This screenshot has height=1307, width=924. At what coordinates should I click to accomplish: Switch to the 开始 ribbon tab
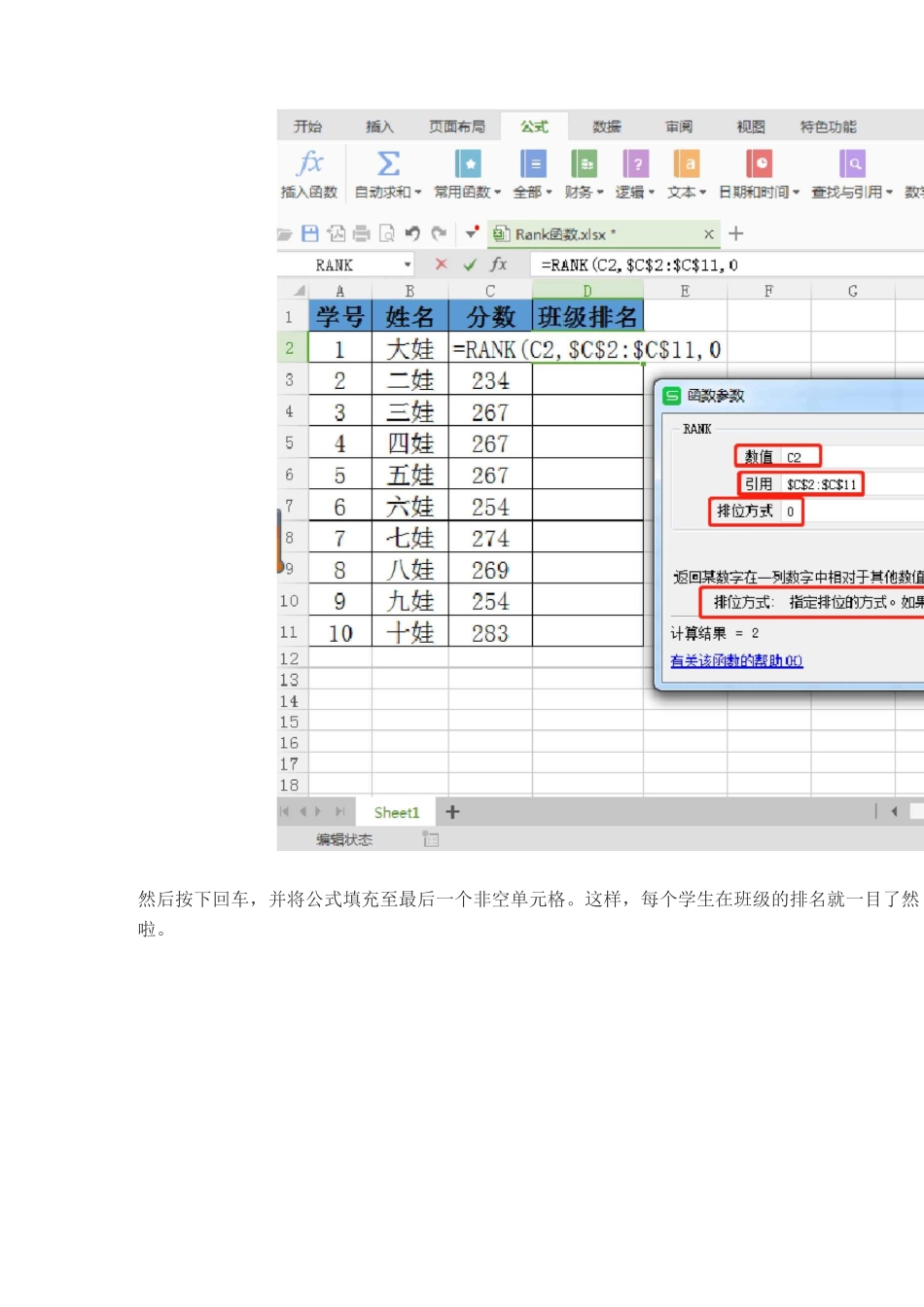(x=308, y=126)
